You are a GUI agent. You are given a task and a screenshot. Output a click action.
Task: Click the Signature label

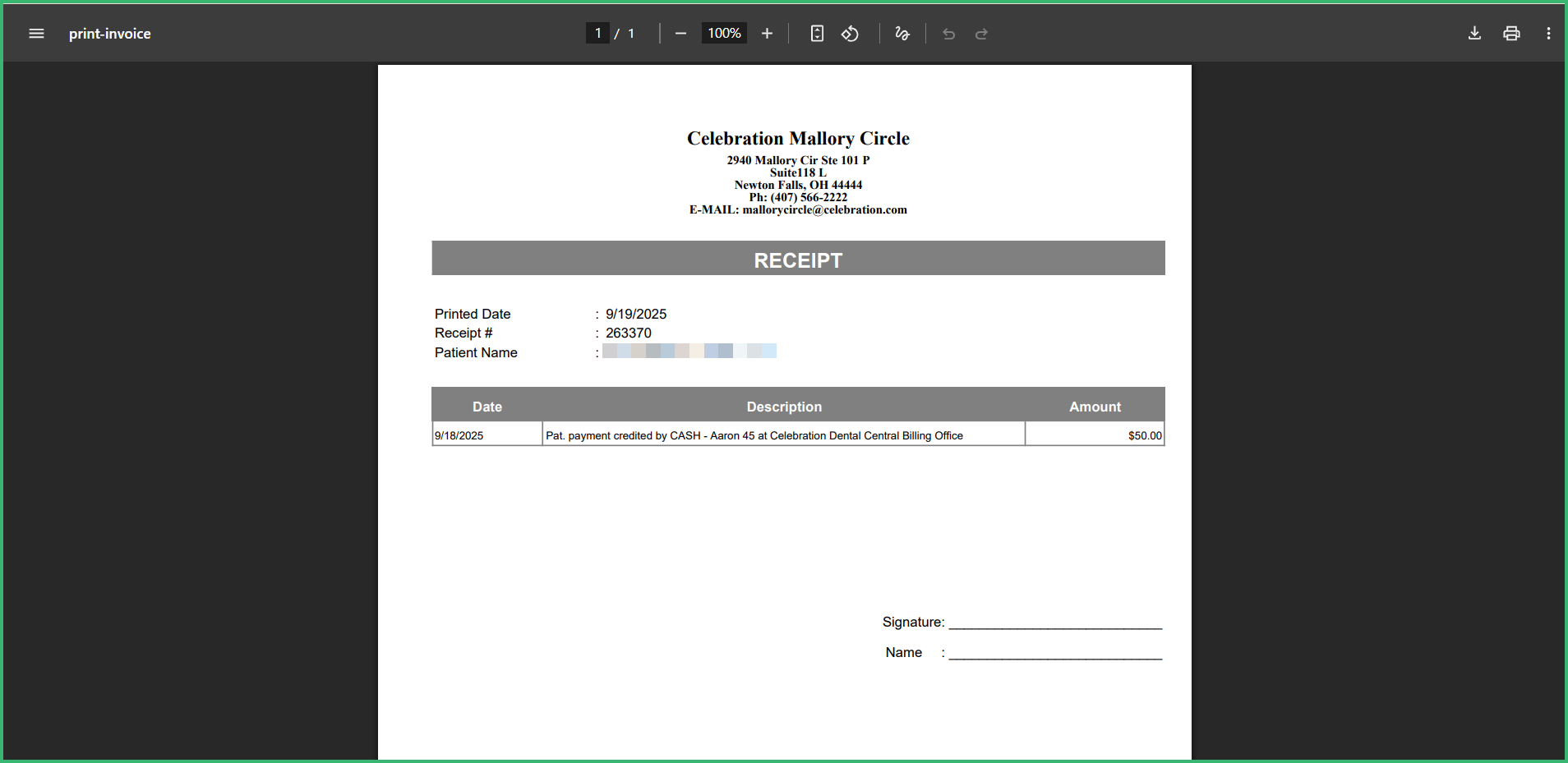pos(914,622)
